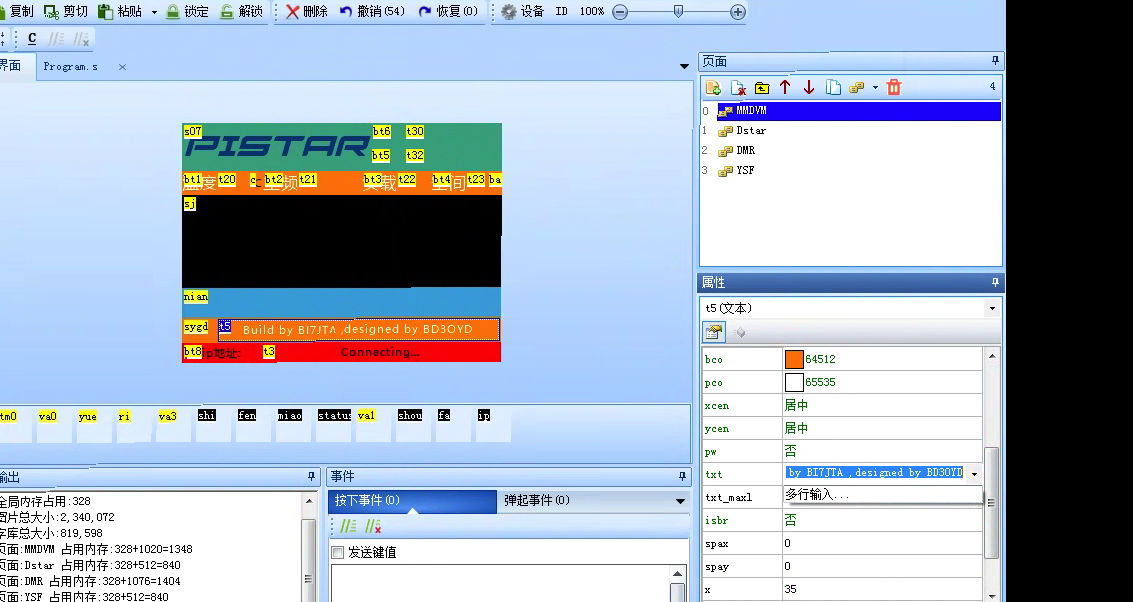
Task: Delete the component with the 删除 button
Action: (x=307, y=12)
